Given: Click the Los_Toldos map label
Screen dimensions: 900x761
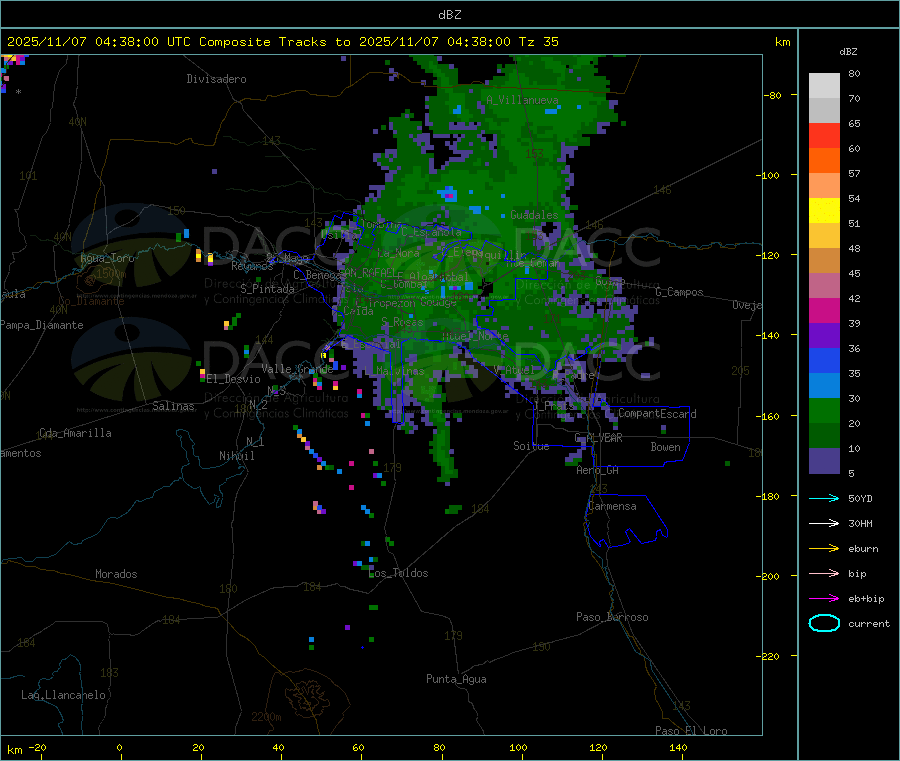Looking at the screenshot, I should click(398, 573).
